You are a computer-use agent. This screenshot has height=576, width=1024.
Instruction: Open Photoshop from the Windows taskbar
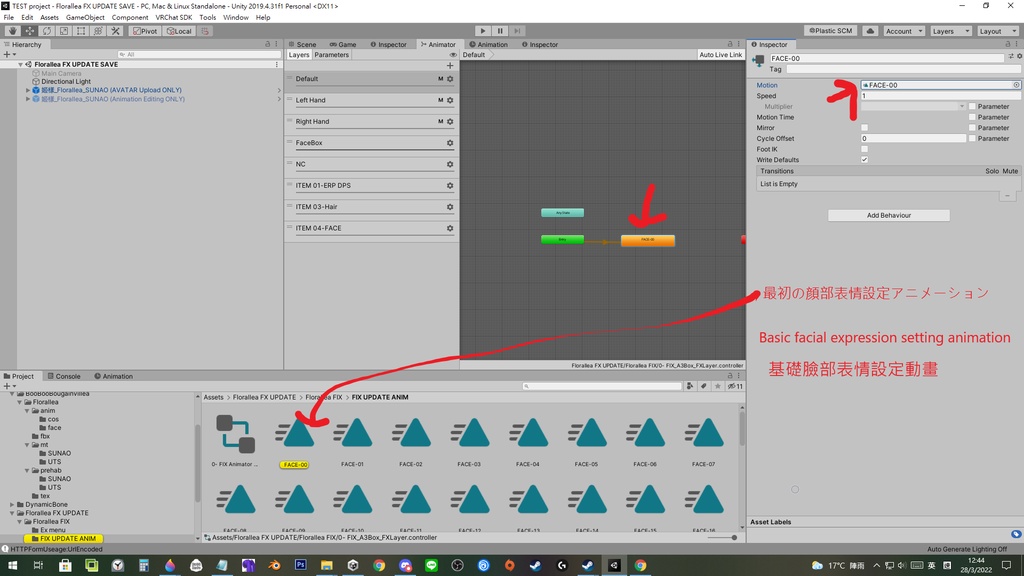300,566
